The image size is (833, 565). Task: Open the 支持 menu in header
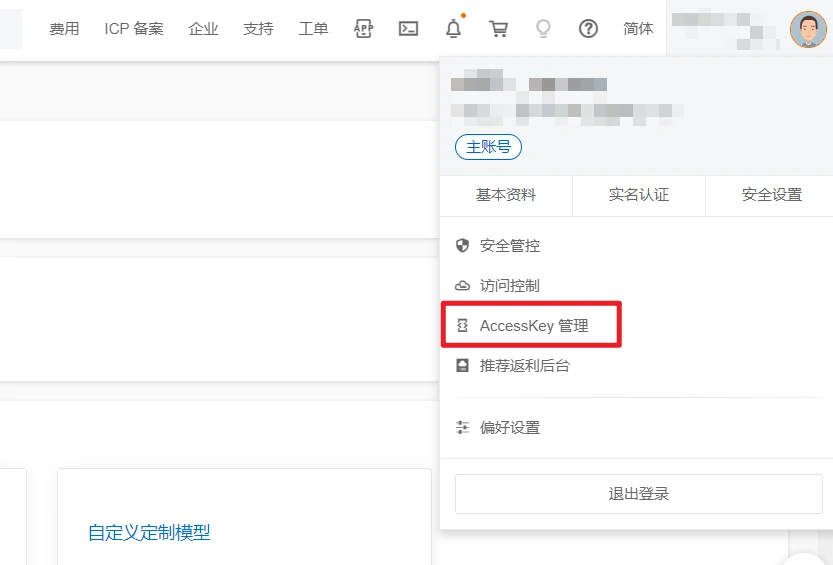coord(258,29)
